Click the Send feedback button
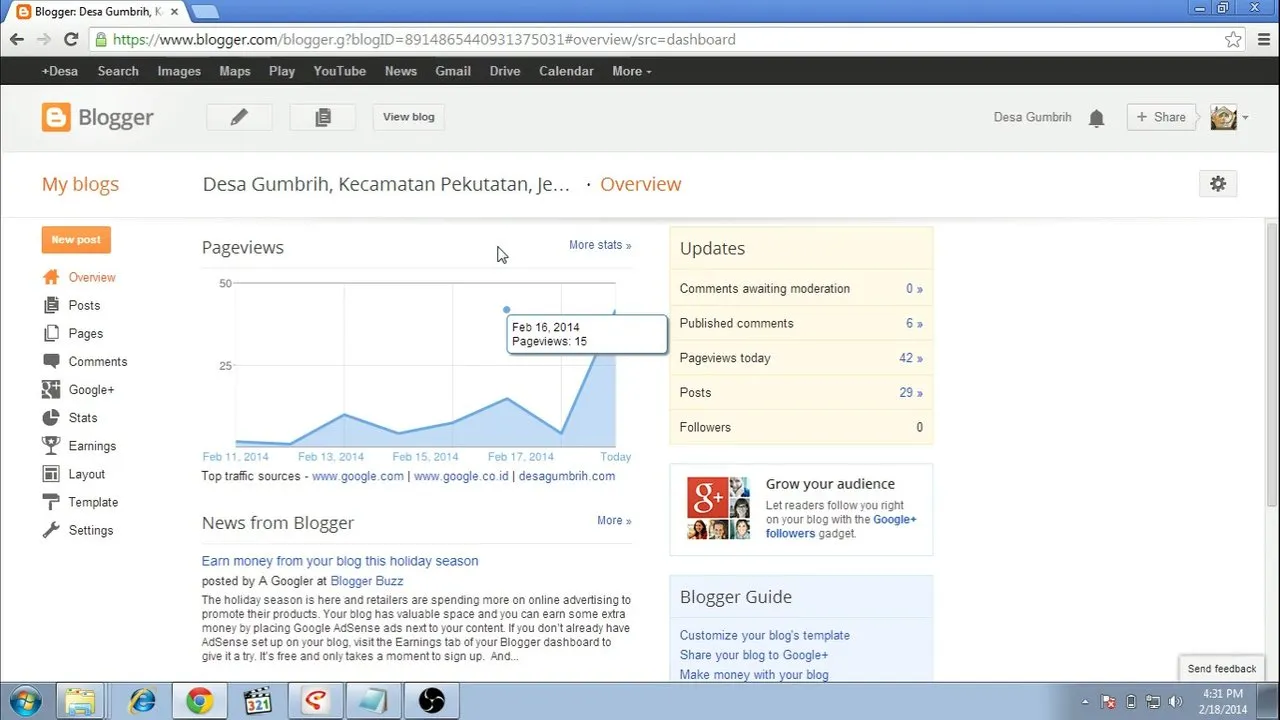 coord(1221,669)
